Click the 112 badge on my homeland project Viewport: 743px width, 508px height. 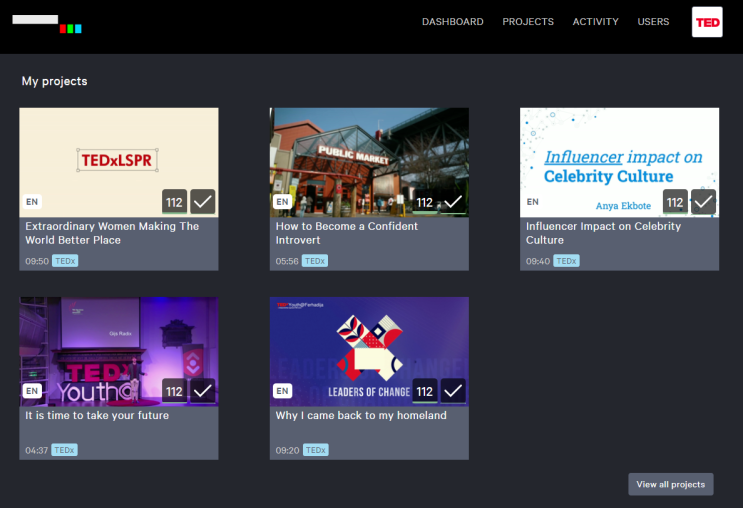(425, 391)
